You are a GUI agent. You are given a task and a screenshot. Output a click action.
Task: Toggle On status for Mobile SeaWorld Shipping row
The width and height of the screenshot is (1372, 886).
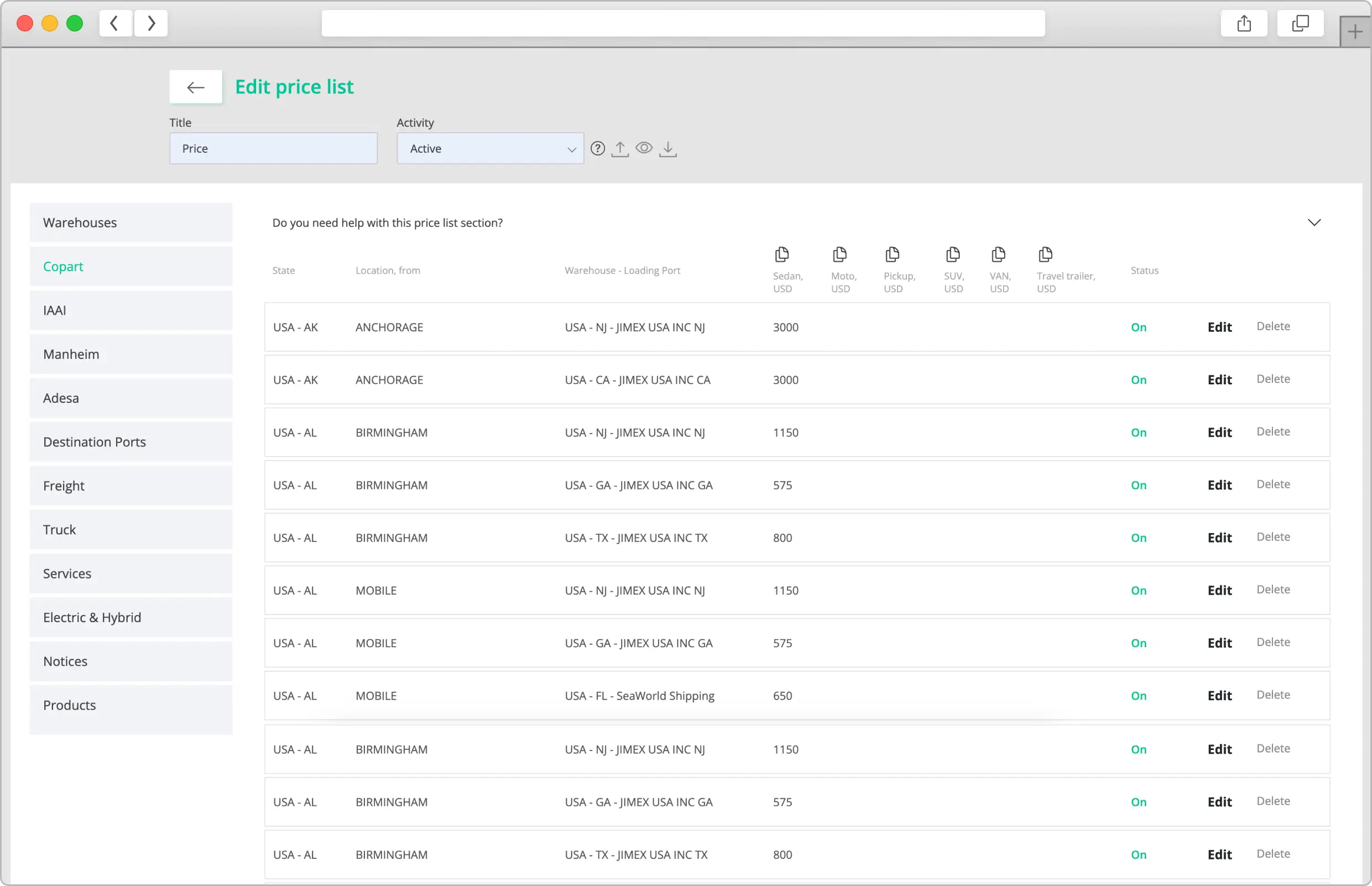pos(1139,696)
